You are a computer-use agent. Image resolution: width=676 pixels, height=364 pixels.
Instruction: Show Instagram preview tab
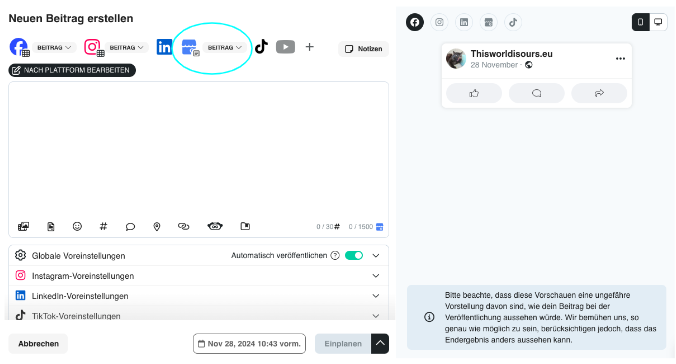(439, 22)
